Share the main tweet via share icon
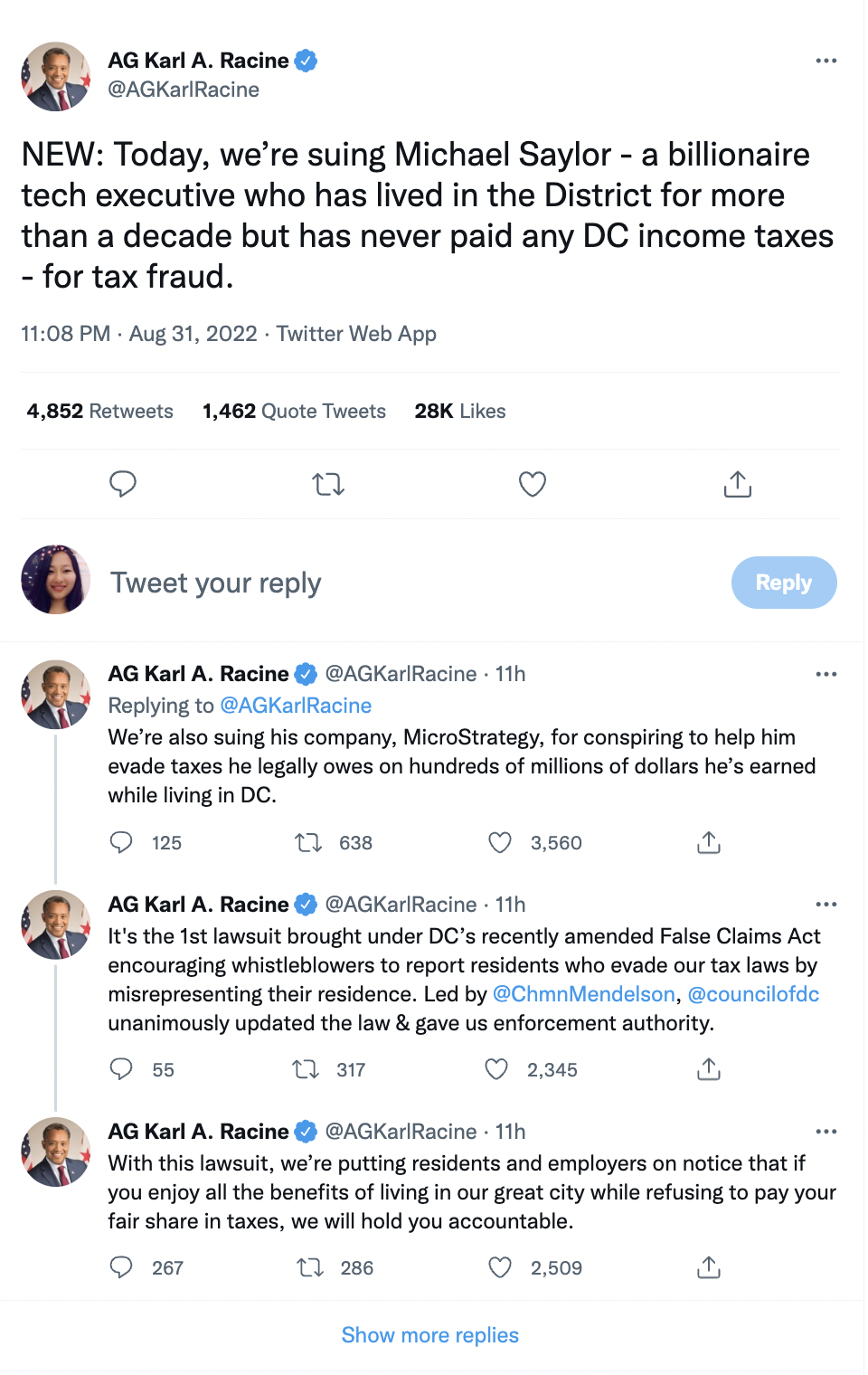868x1375 pixels. pyautogui.click(x=738, y=485)
